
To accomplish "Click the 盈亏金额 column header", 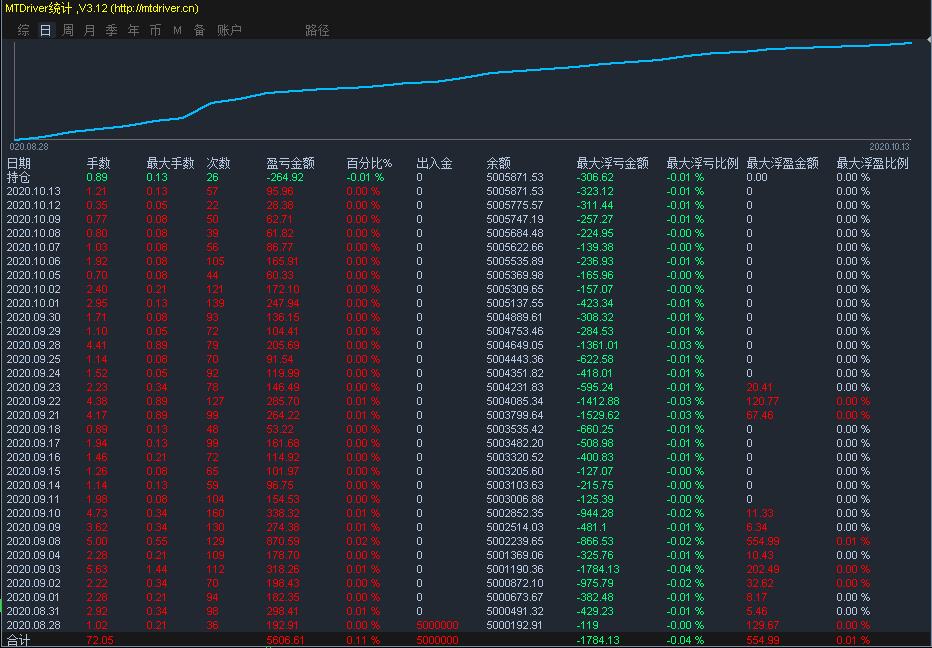I will tap(291, 163).
